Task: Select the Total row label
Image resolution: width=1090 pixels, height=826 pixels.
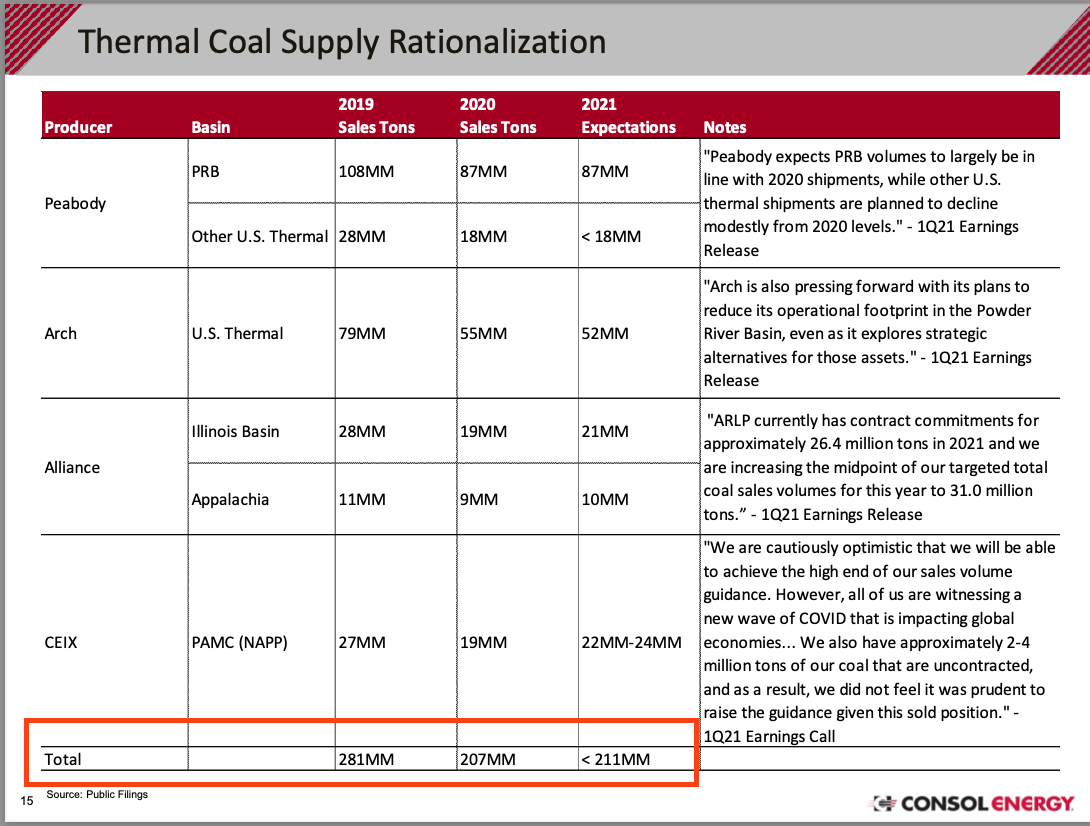Action: click(x=63, y=759)
